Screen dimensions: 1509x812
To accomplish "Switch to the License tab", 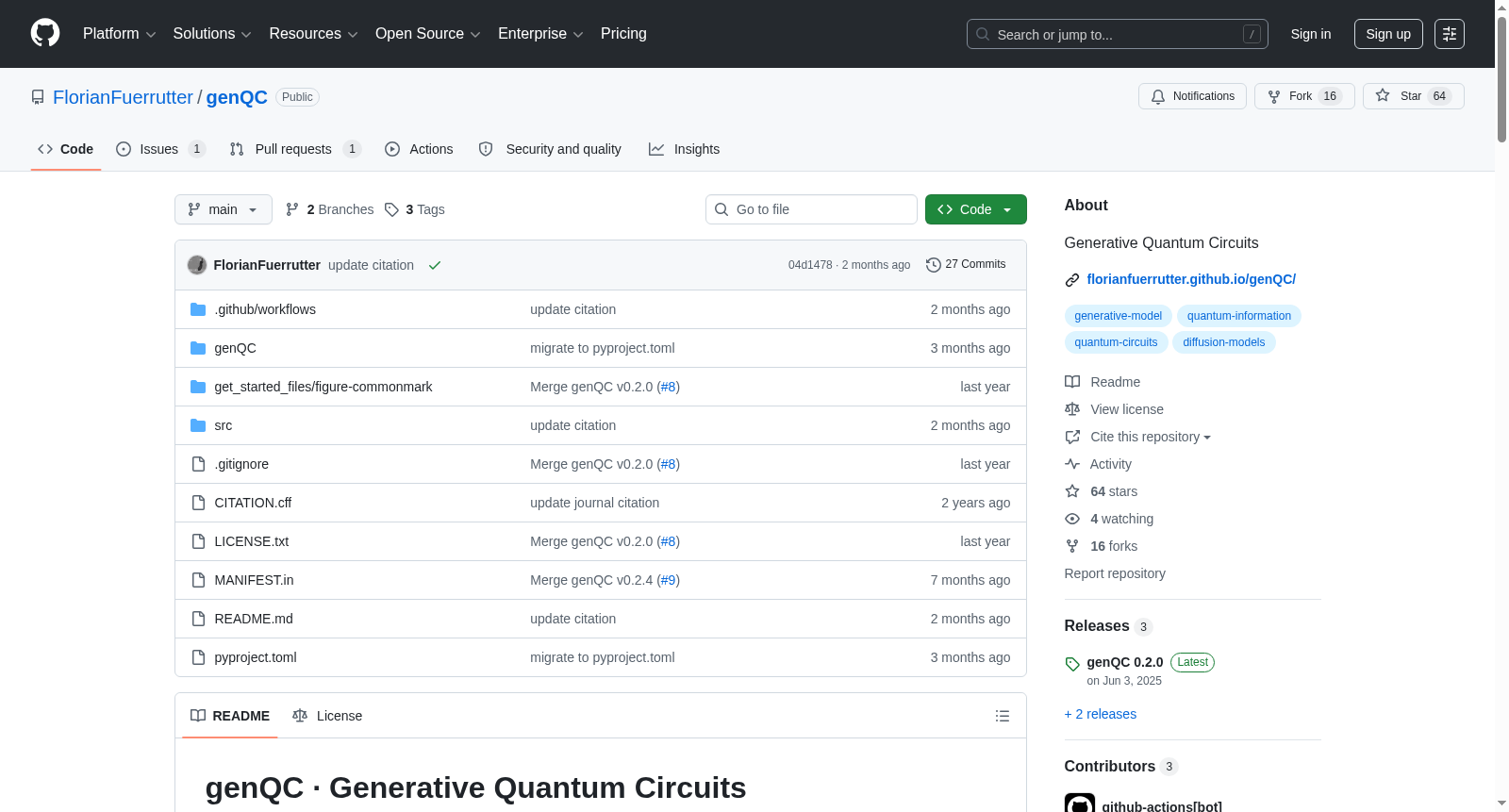I will tap(327, 716).
